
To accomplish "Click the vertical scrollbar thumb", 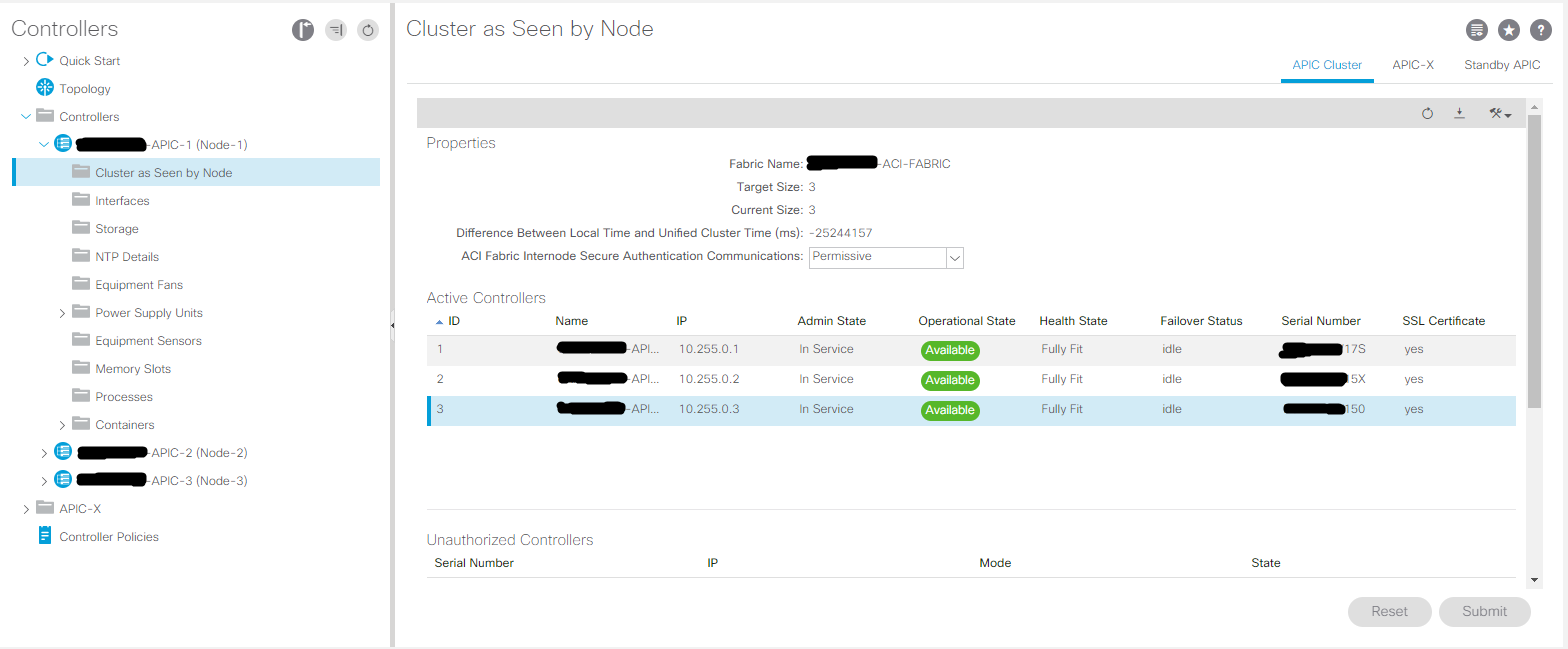I will tap(1534, 261).
